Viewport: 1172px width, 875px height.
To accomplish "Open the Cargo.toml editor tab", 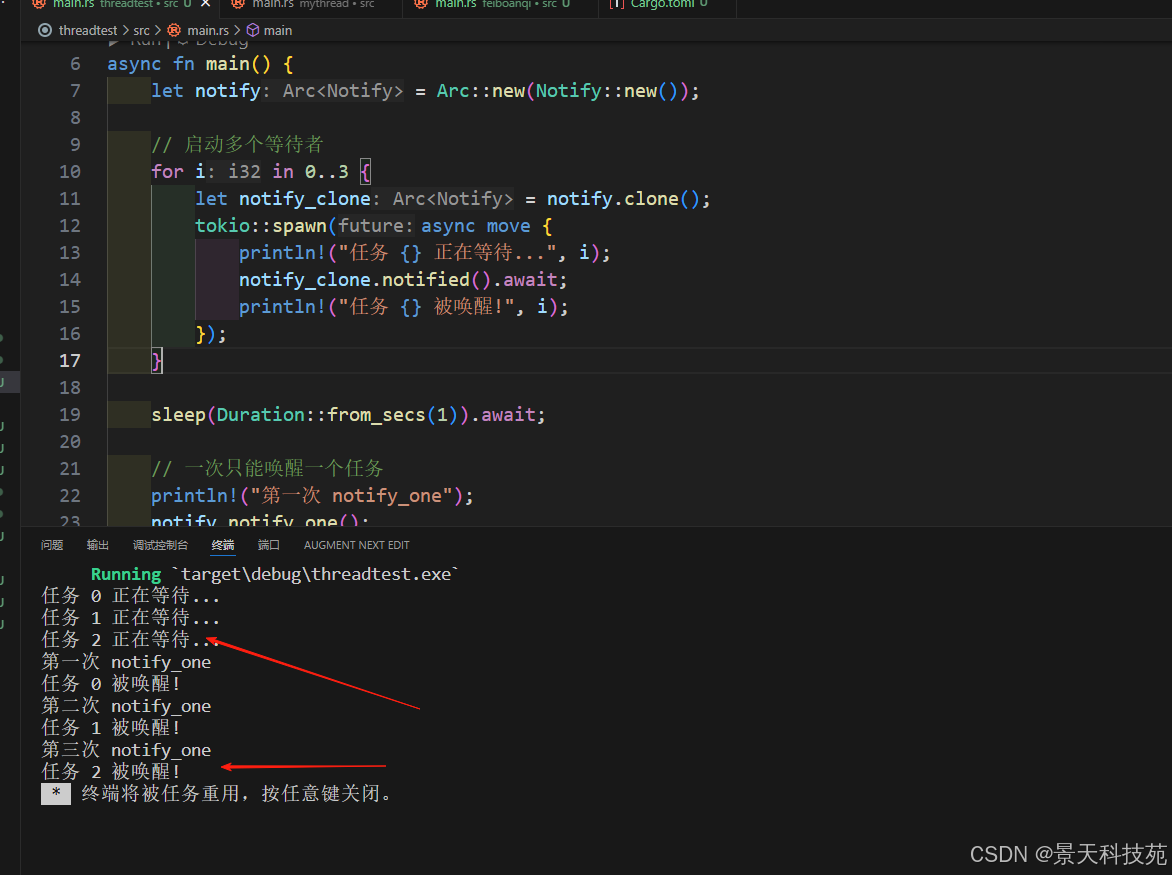I will click(x=667, y=4).
